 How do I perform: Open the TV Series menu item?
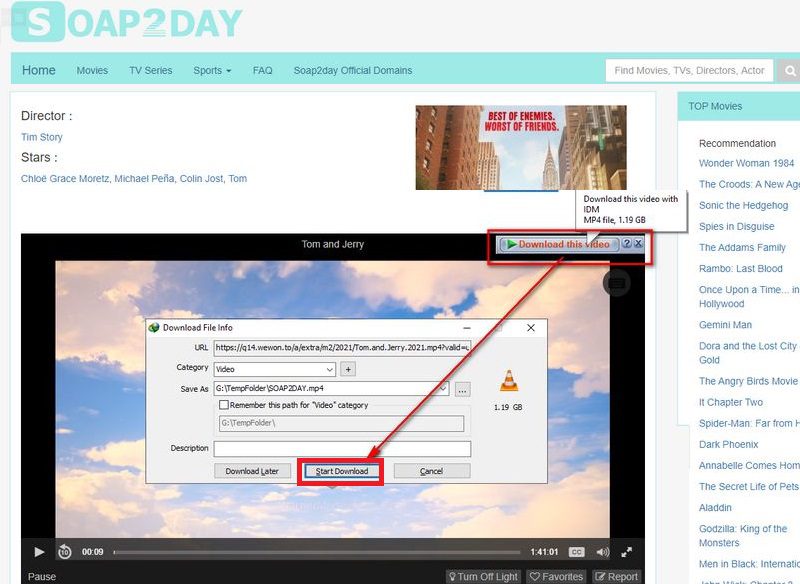click(151, 70)
